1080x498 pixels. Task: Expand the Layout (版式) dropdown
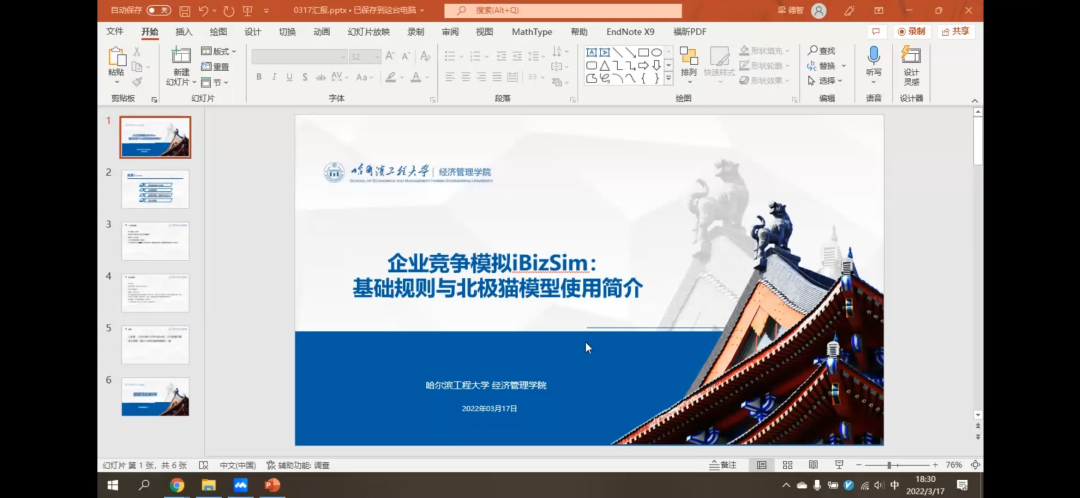(220, 51)
